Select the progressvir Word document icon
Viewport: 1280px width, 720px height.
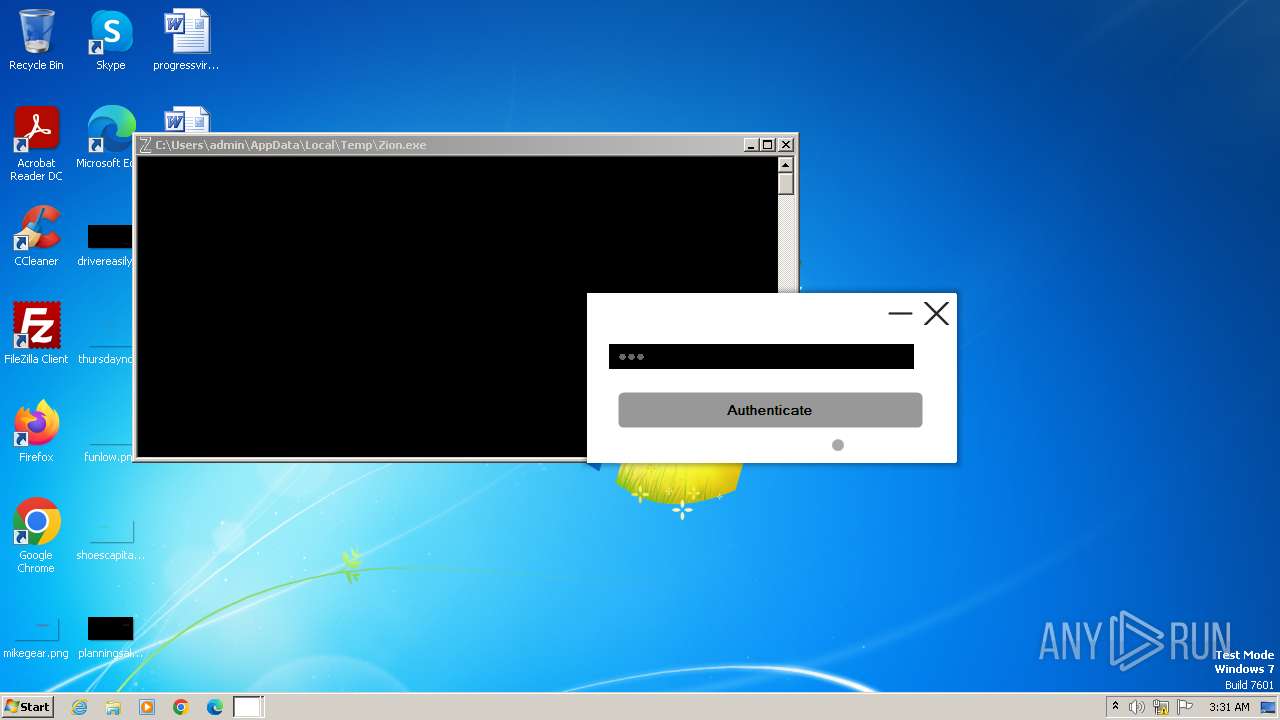tap(186, 40)
